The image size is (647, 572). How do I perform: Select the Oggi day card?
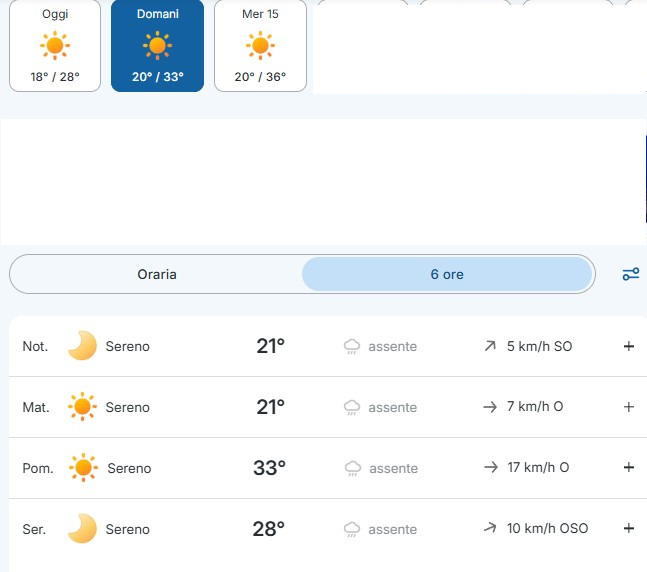[55, 45]
